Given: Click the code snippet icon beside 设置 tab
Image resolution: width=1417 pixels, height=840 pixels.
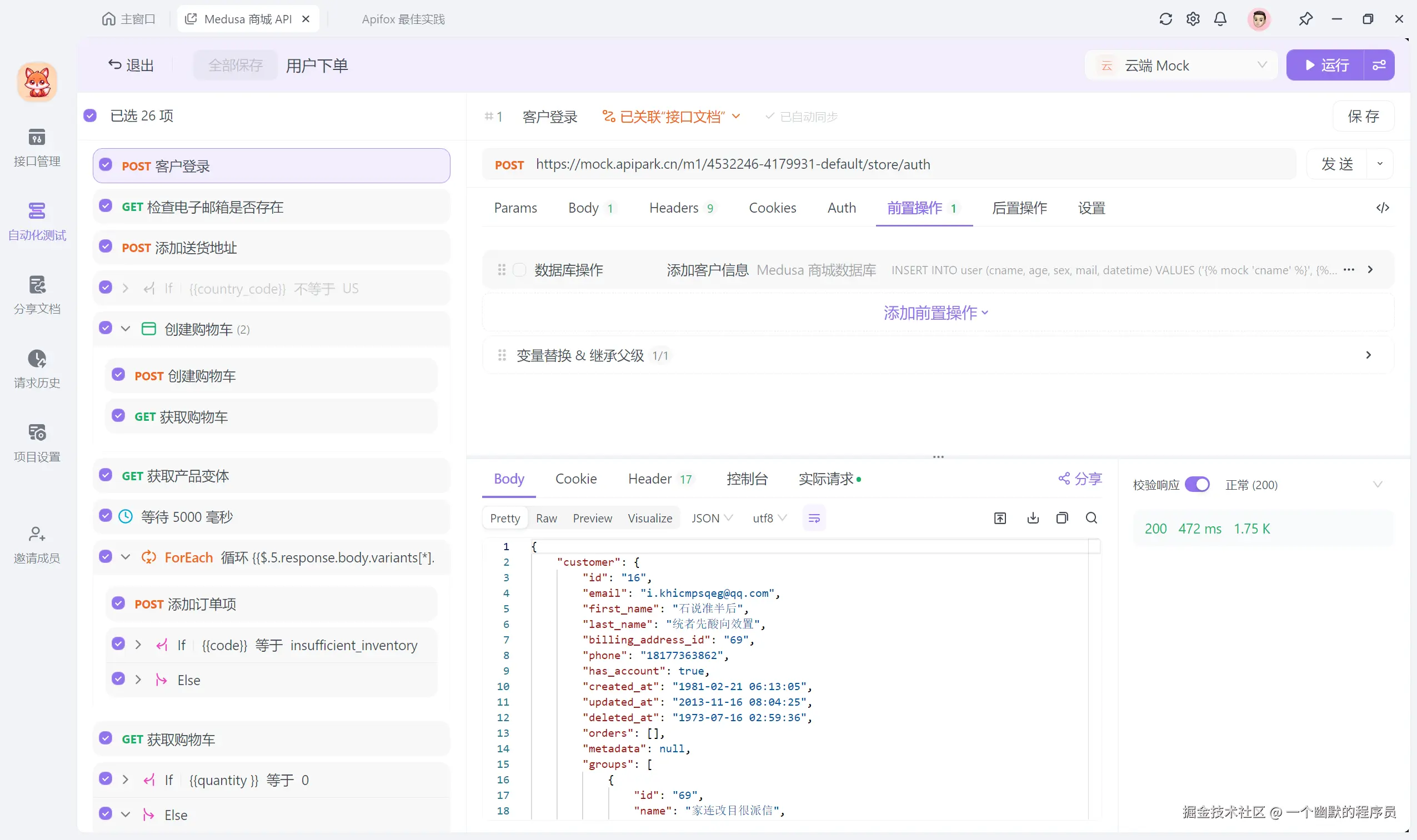Looking at the screenshot, I should 1383,208.
